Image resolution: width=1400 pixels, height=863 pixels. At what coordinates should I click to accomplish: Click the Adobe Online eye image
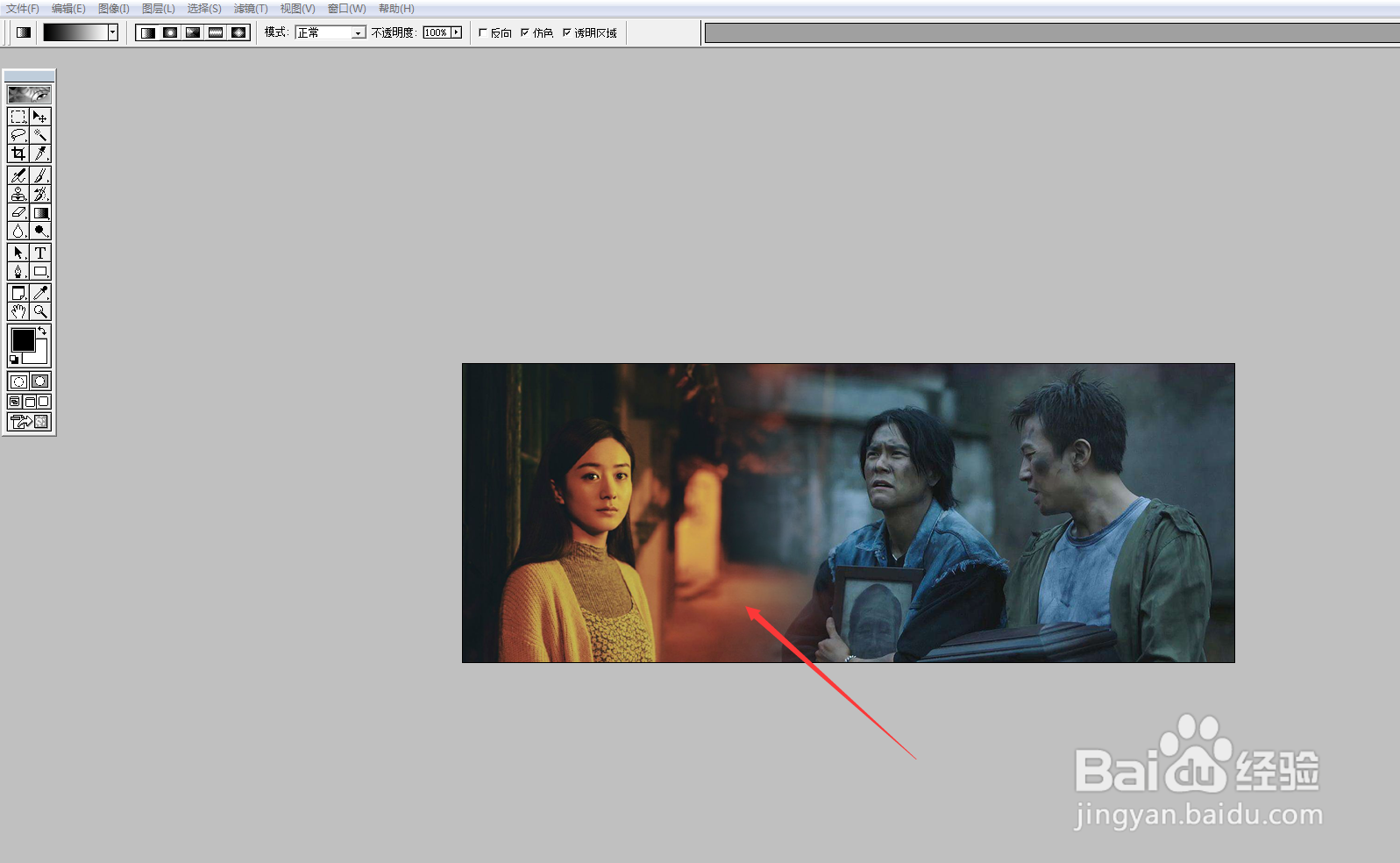pyautogui.click(x=29, y=94)
